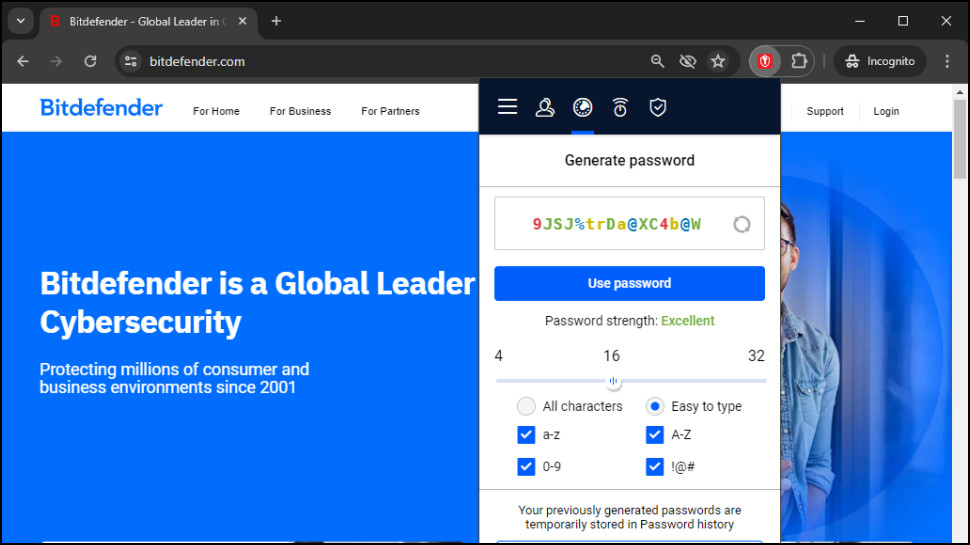Open the browser extensions puzzle icon

[x=799, y=61]
